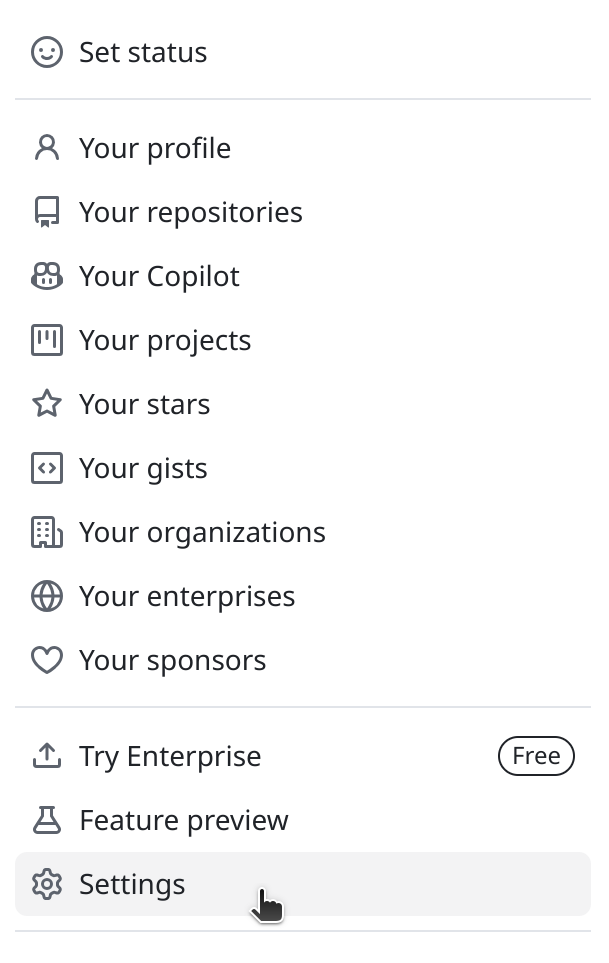
Task: Choose Set status text
Action: pyautogui.click(x=143, y=52)
